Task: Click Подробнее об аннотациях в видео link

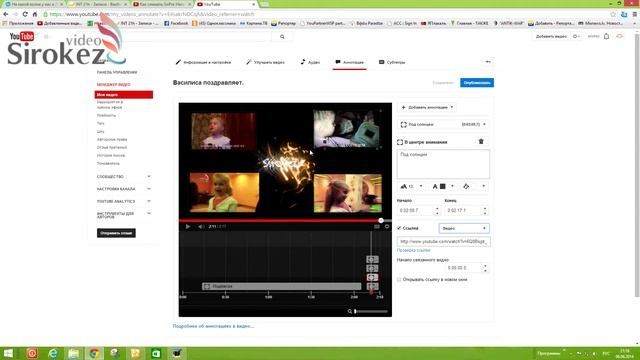Action: pyautogui.click(x=213, y=326)
